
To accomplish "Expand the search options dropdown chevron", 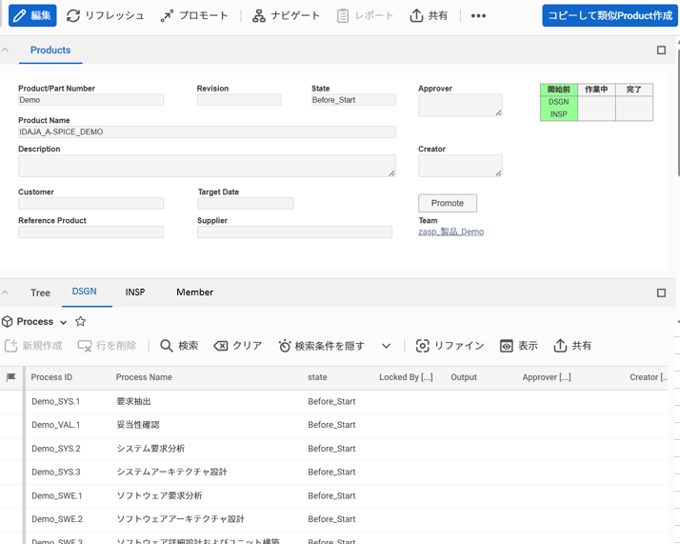I will click(386, 346).
